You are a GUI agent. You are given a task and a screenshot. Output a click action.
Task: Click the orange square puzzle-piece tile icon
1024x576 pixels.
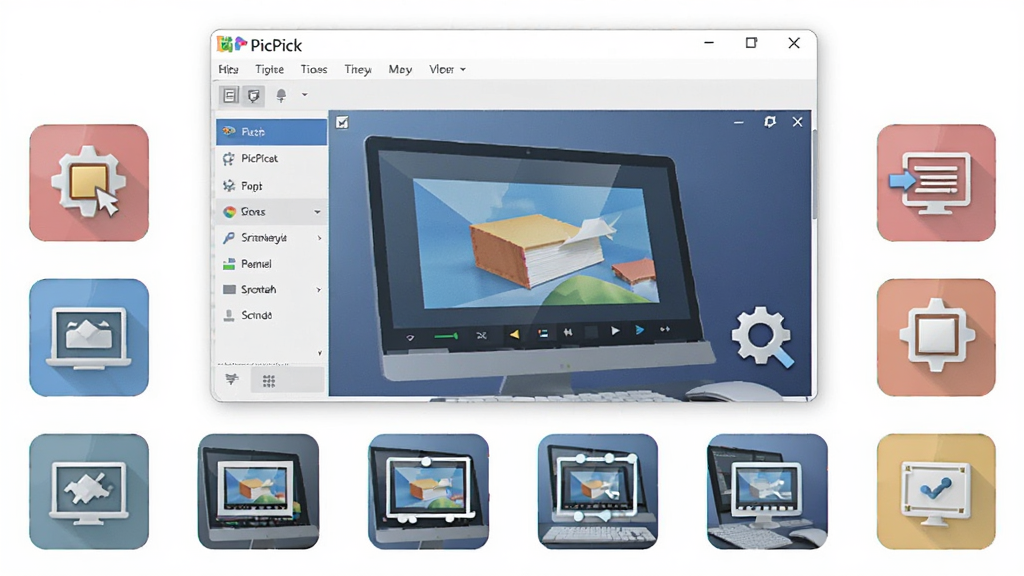(936, 338)
